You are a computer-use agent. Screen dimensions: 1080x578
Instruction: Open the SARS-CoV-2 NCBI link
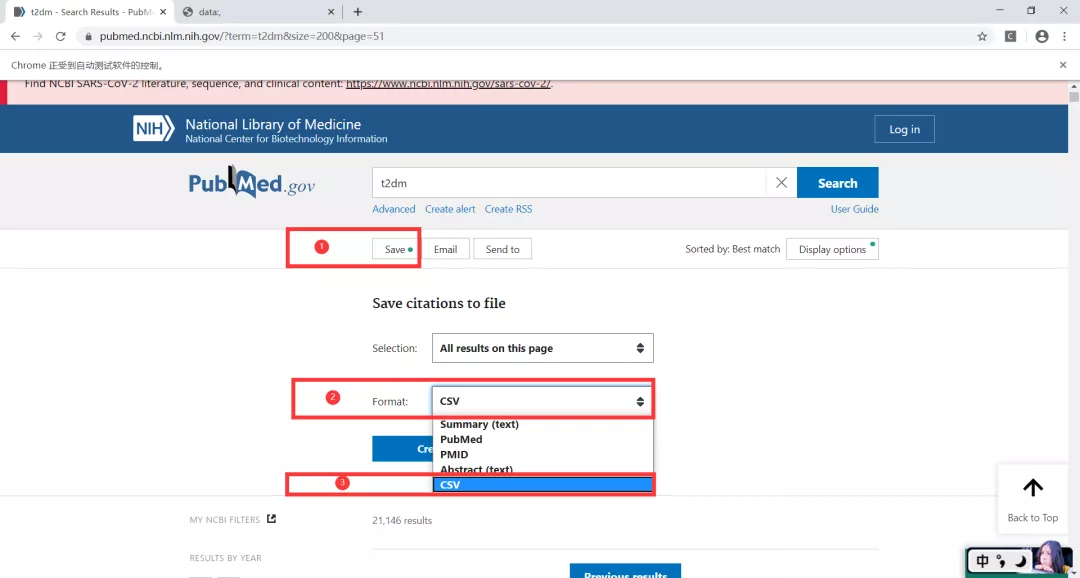coord(448,84)
